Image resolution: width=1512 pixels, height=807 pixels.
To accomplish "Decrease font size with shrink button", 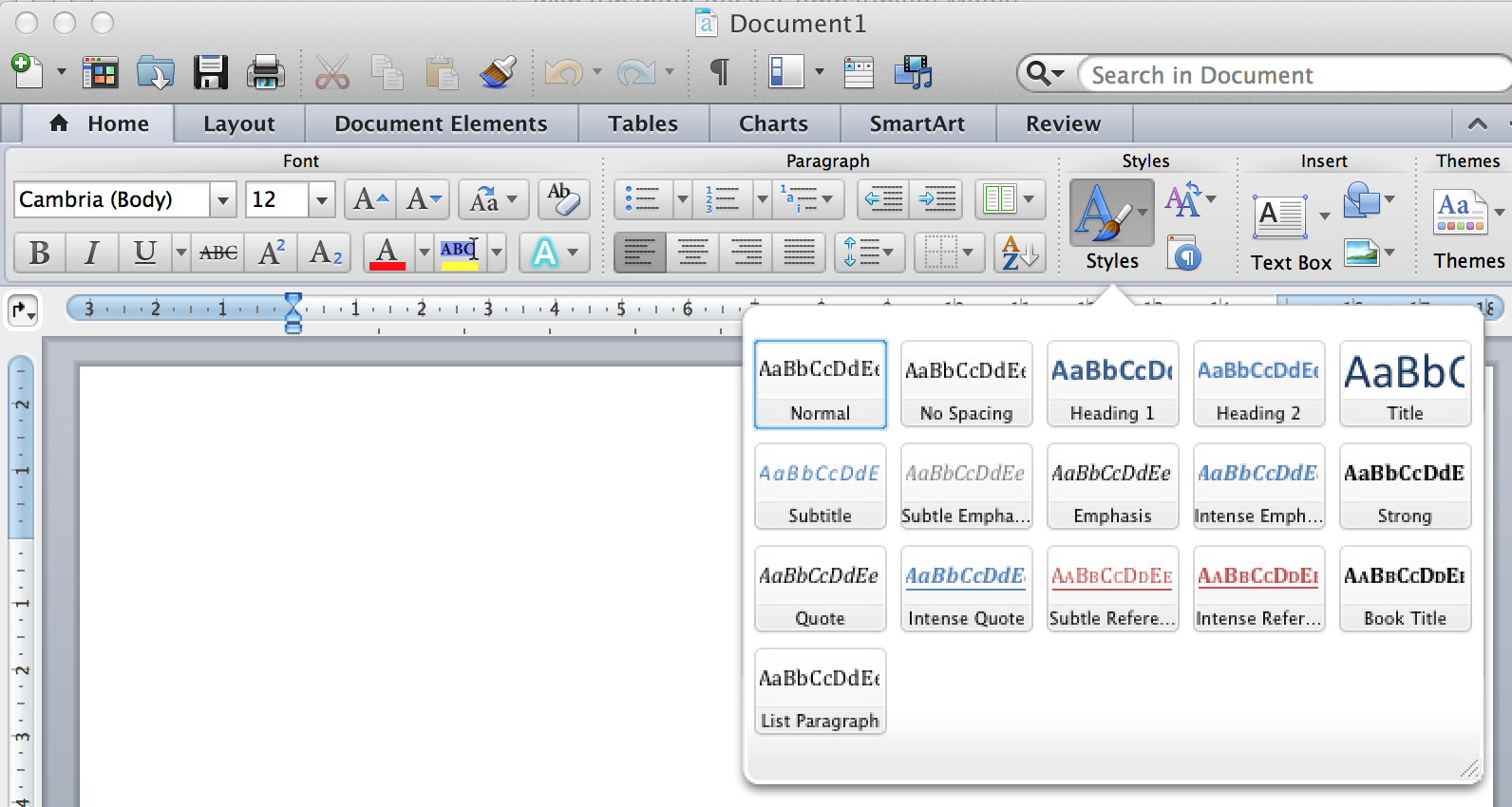I will coord(423,199).
